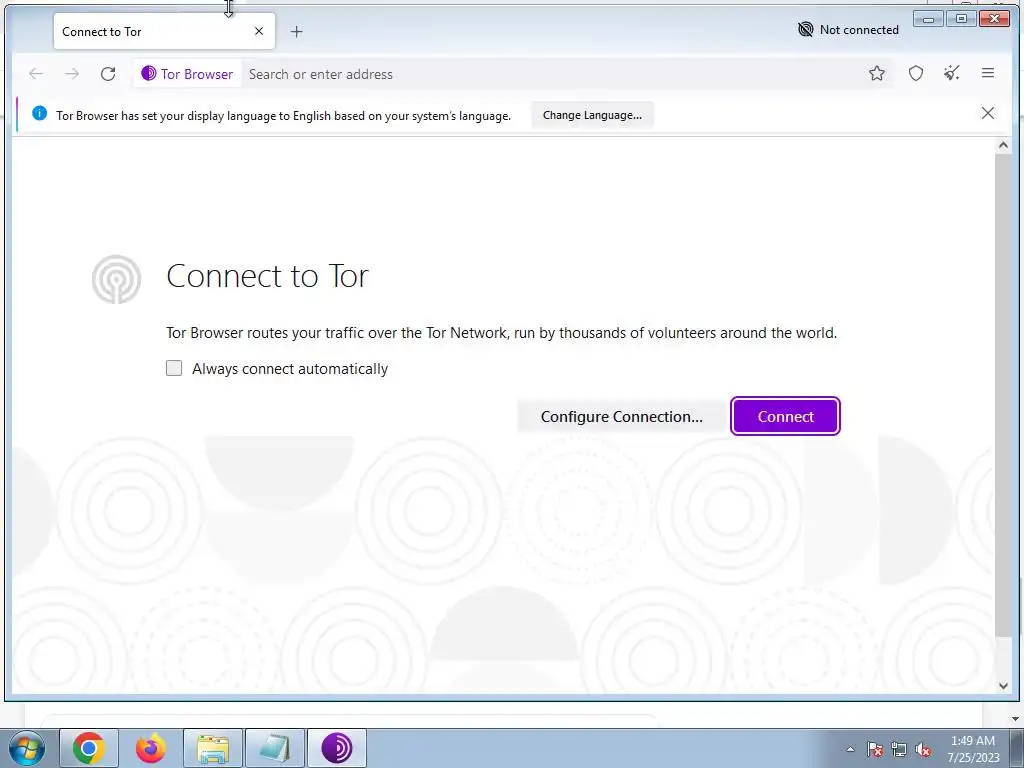
Task: Click Tor Browser taskbar icon
Action: click(337, 748)
